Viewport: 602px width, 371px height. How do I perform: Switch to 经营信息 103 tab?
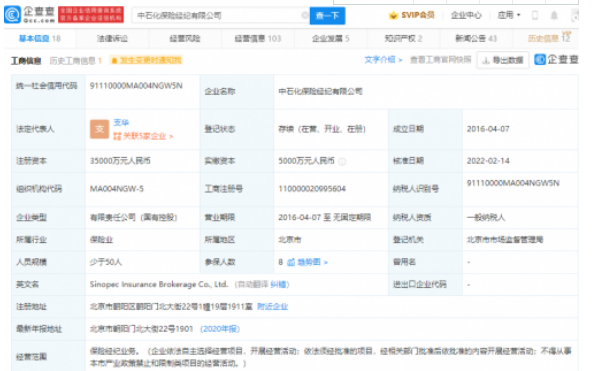[258, 38]
